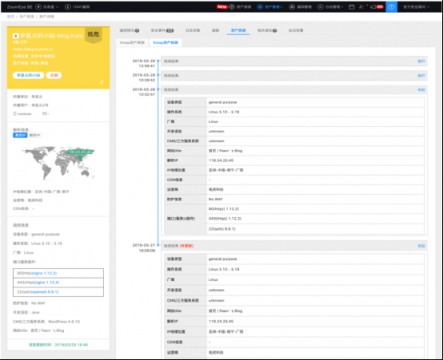Click the 80/http nginx 1.12.2 port row
This screenshot has height=360, width=443.
tap(58, 273)
